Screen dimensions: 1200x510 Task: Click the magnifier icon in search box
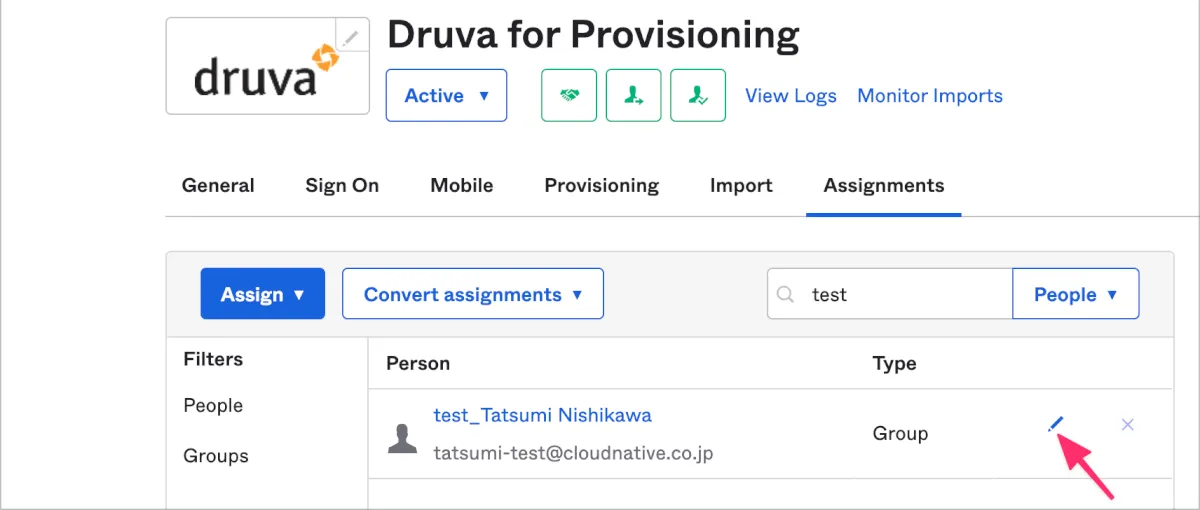pyautogui.click(x=786, y=295)
